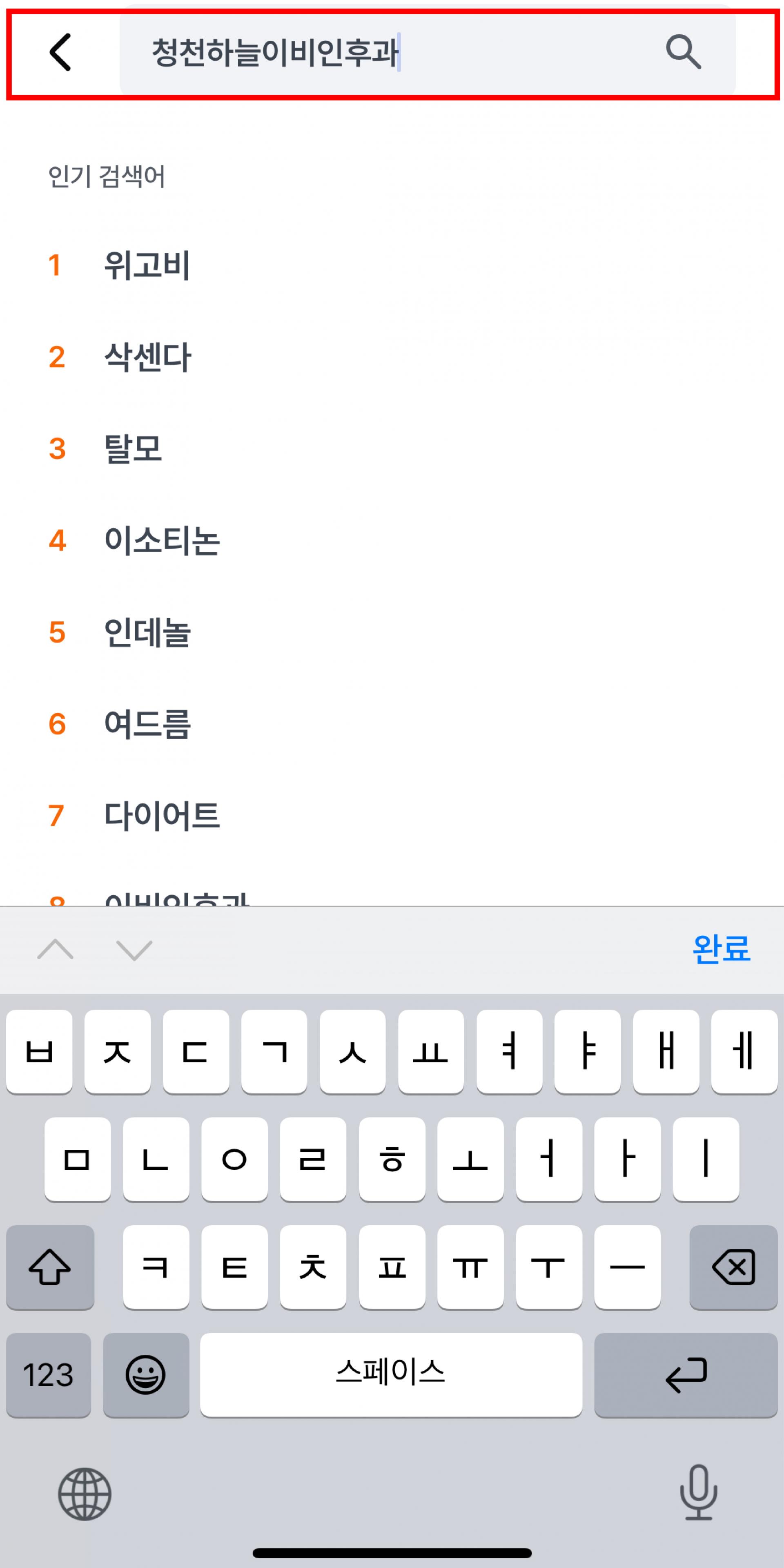784x1568 pixels.
Task: Tap the magnifier search icon
Action: click(683, 52)
